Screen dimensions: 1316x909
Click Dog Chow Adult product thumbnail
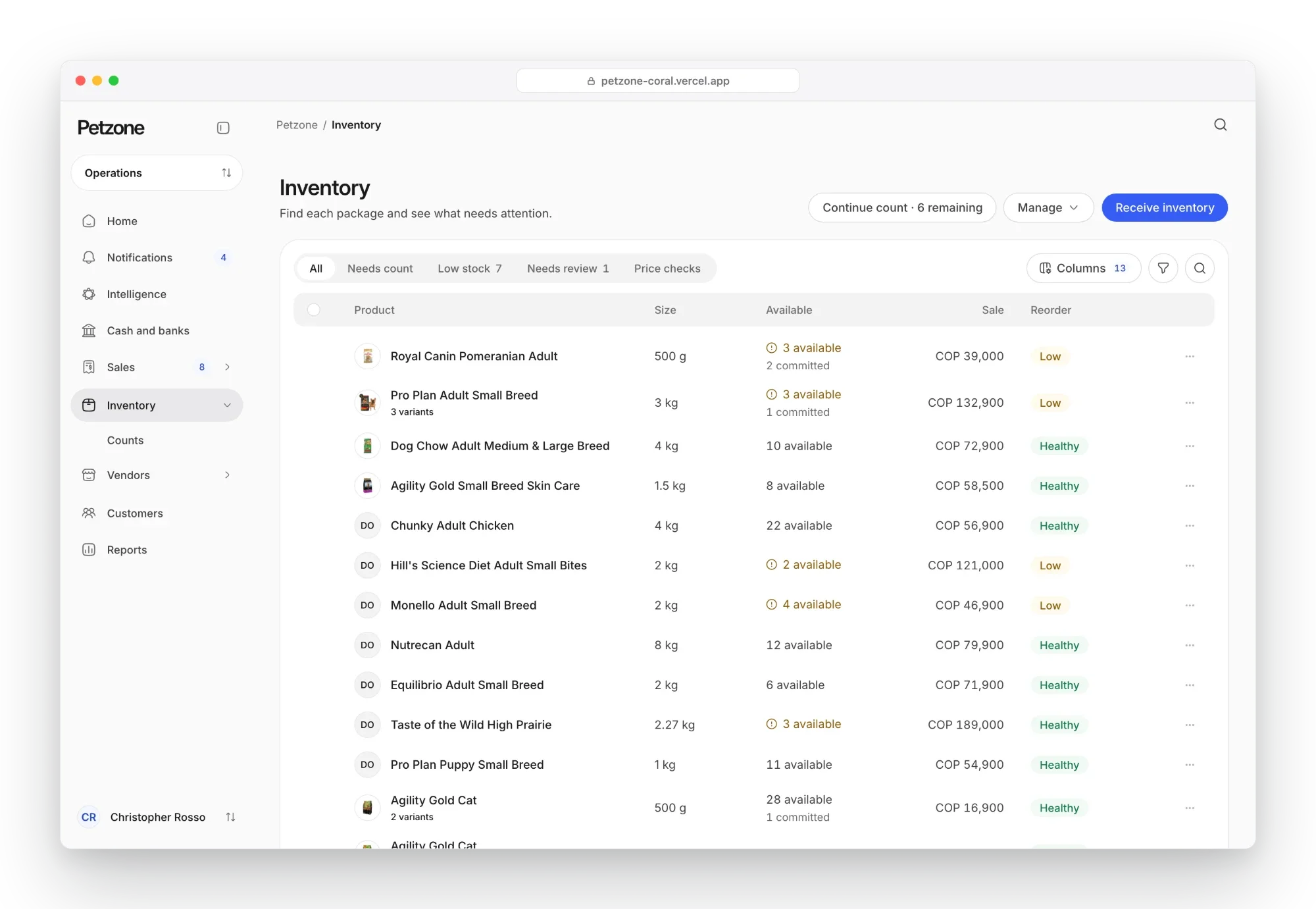(x=368, y=446)
